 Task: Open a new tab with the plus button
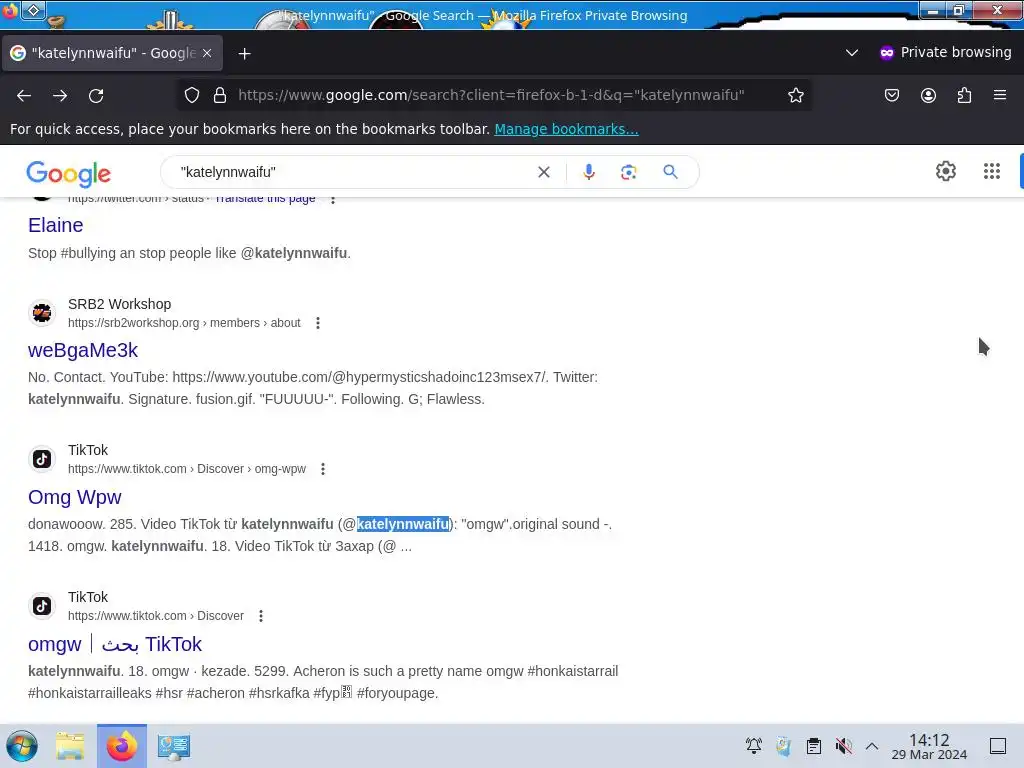tap(244, 54)
